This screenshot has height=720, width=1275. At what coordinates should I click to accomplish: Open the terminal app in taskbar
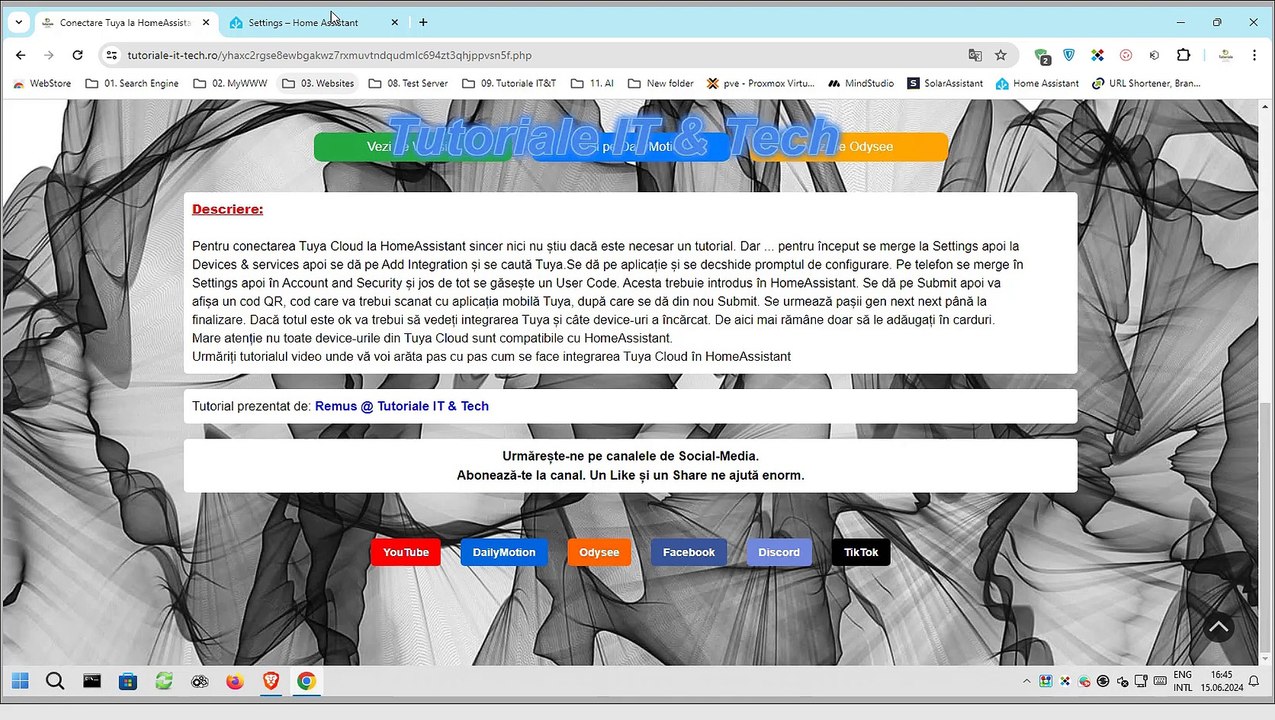point(91,681)
